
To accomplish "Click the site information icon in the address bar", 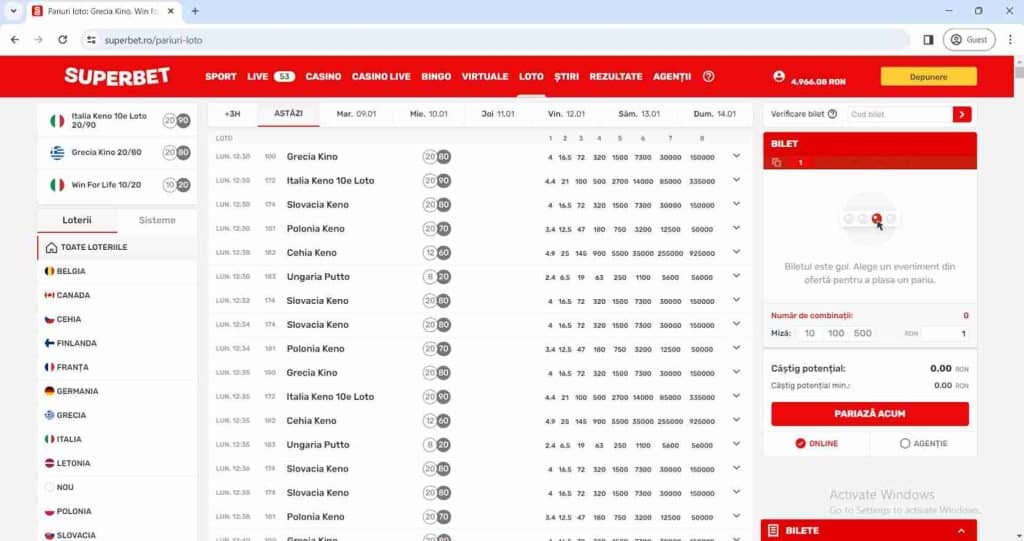I will point(91,40).
